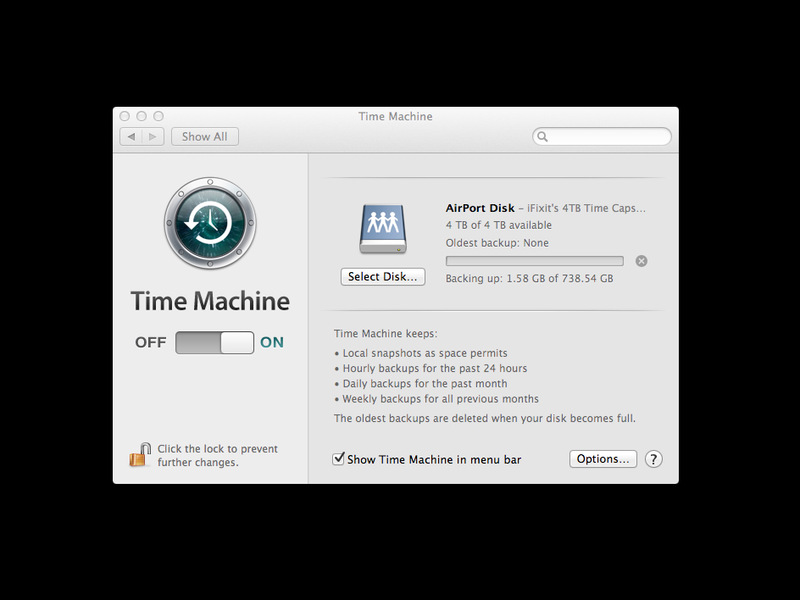Click the AirPort Disk name text
Screen dimensions: 800x600
[x=480, y=208]
